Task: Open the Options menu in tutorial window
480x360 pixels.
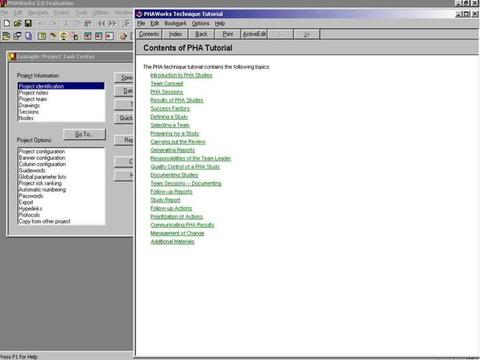Action: (200, 23)
